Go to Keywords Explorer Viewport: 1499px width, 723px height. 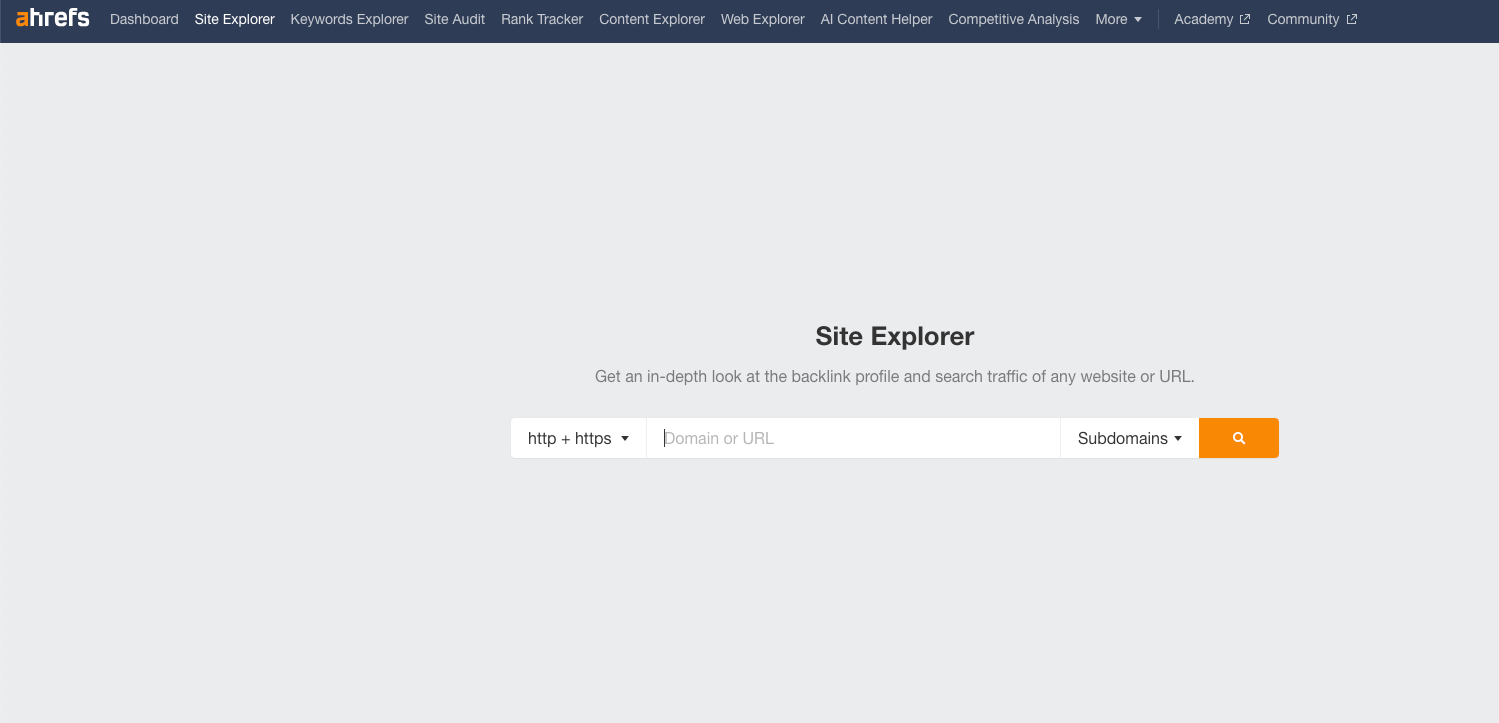(349, 19)
